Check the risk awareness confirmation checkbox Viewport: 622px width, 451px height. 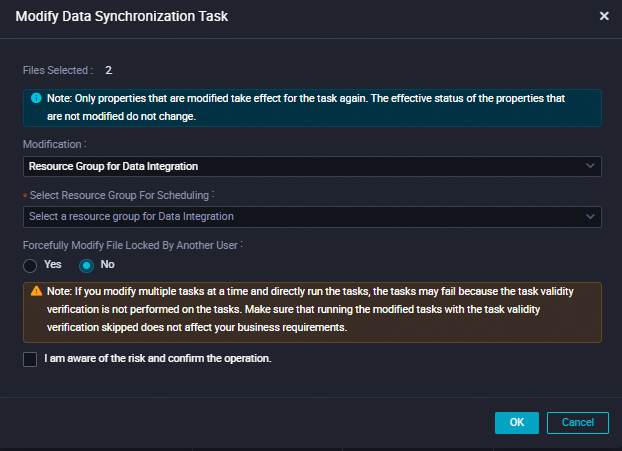[30, 359]
